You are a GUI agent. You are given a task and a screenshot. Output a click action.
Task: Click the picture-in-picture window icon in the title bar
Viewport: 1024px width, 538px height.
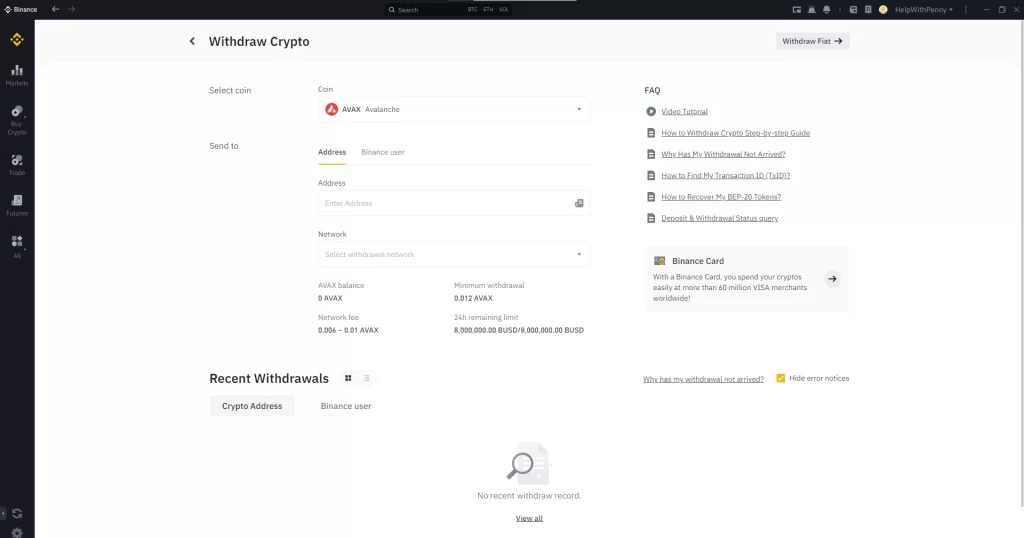click(797, 10)
